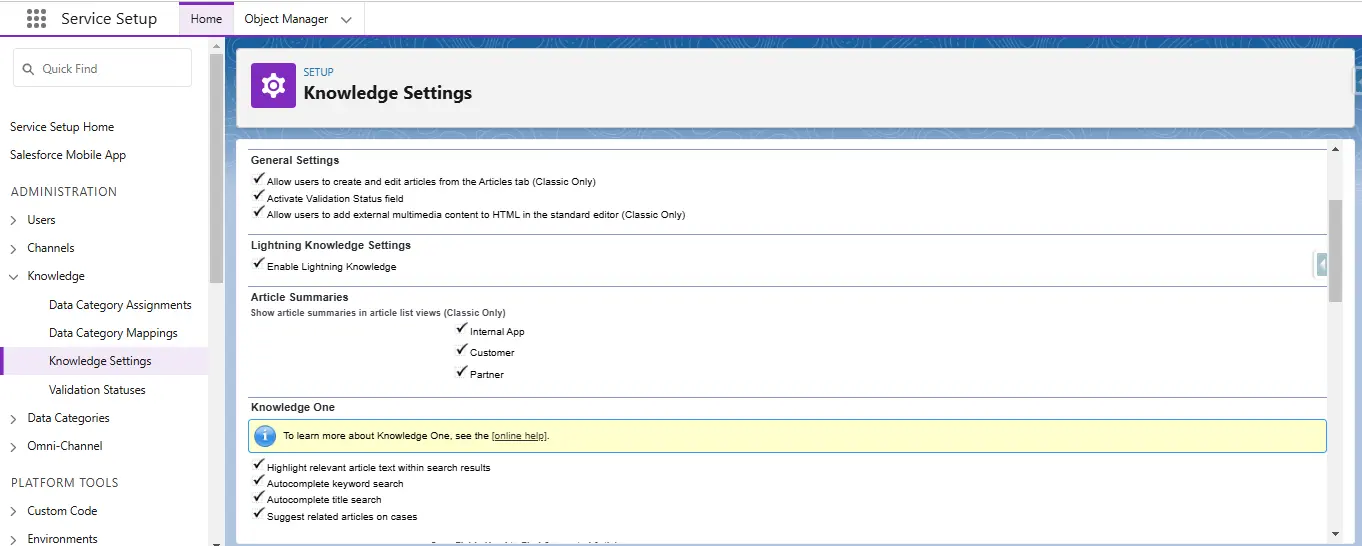Toggle Highlight relevant article text checkbox
The height and width of the screenshot is (546, 1362).
259,465
